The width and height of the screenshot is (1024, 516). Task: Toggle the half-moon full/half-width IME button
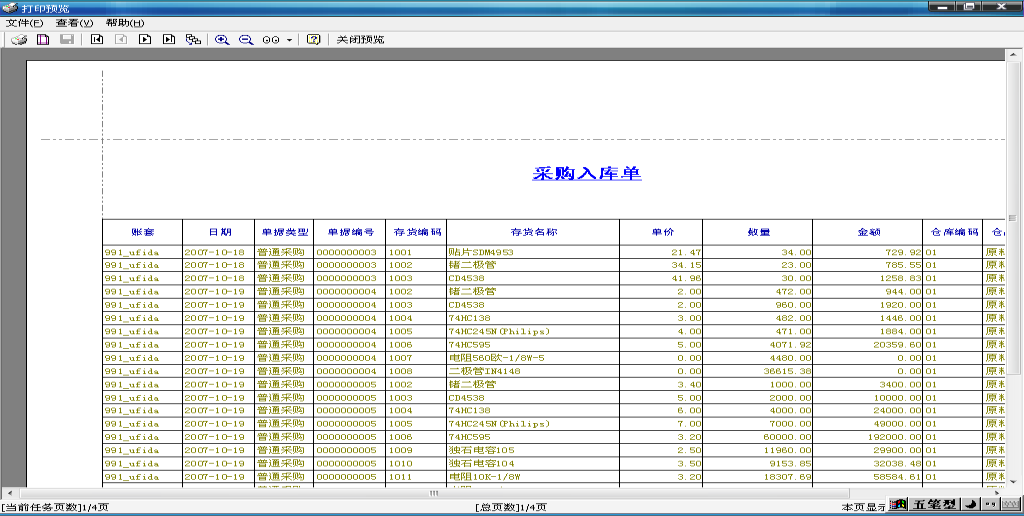972,505
